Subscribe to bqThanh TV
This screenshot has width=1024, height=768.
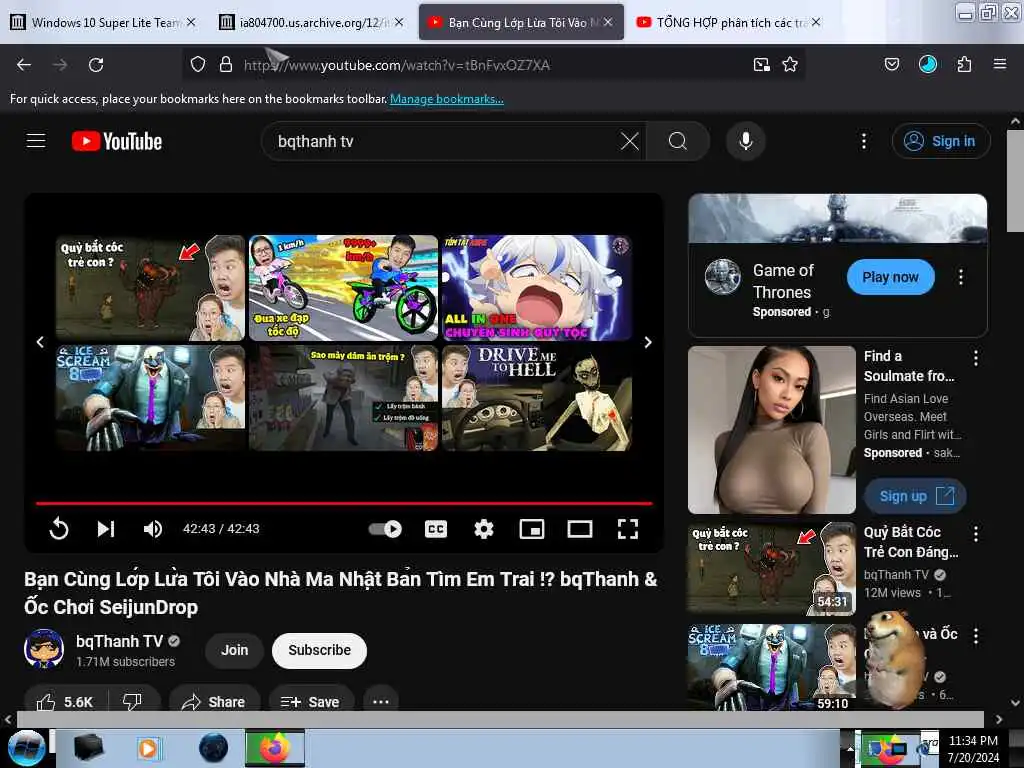(x=319, y=650)
